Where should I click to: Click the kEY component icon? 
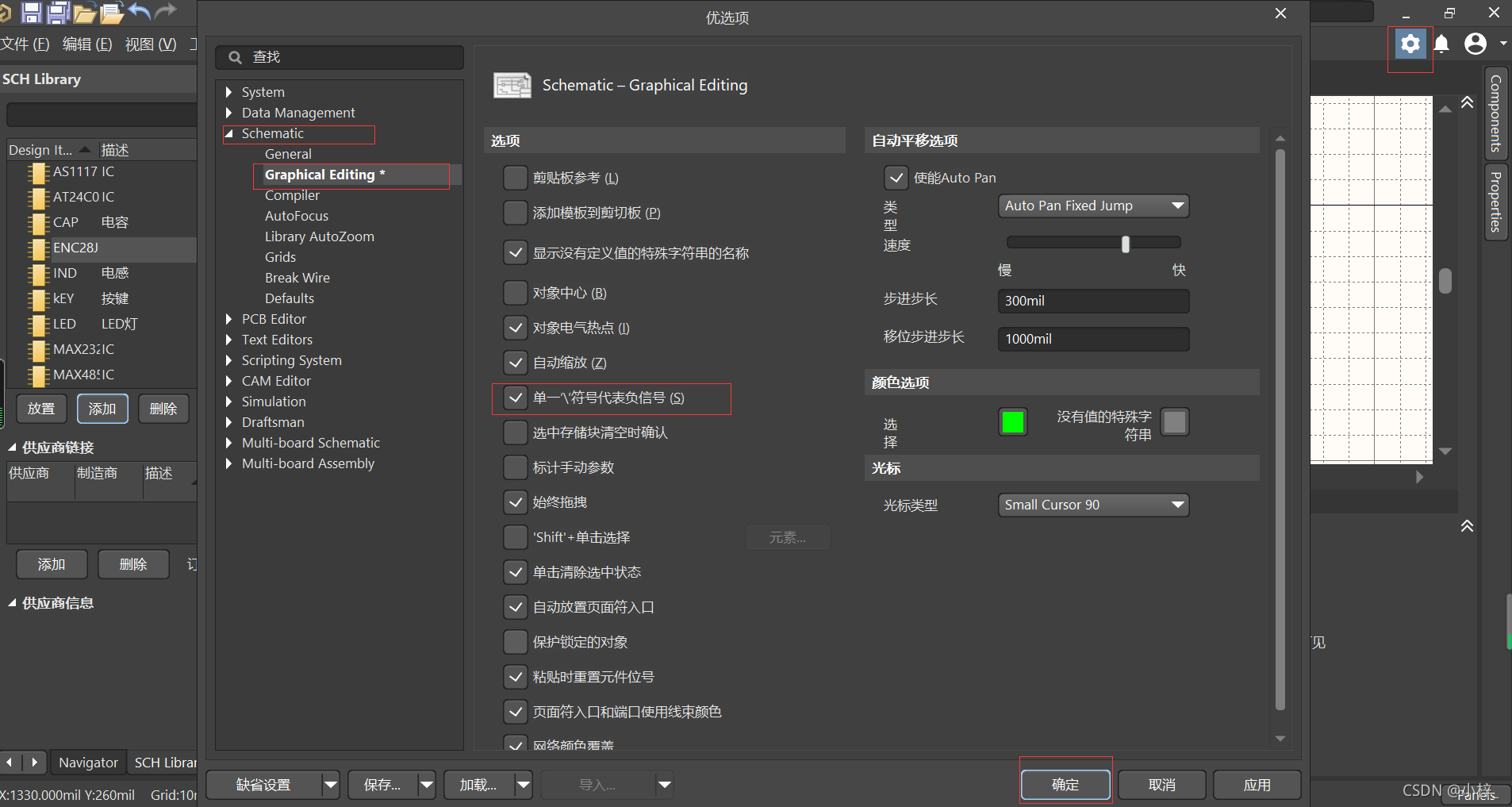(x=38, y=299)
